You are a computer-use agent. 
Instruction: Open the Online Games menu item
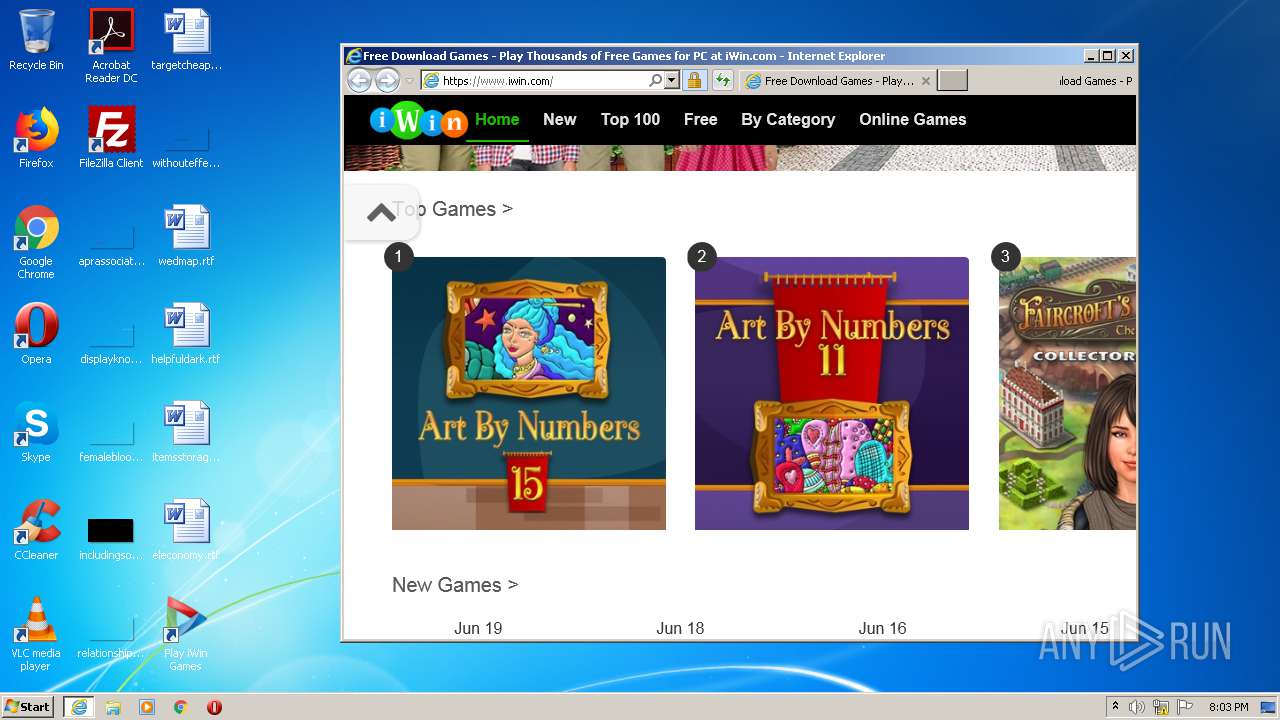[x=912, y=119]
